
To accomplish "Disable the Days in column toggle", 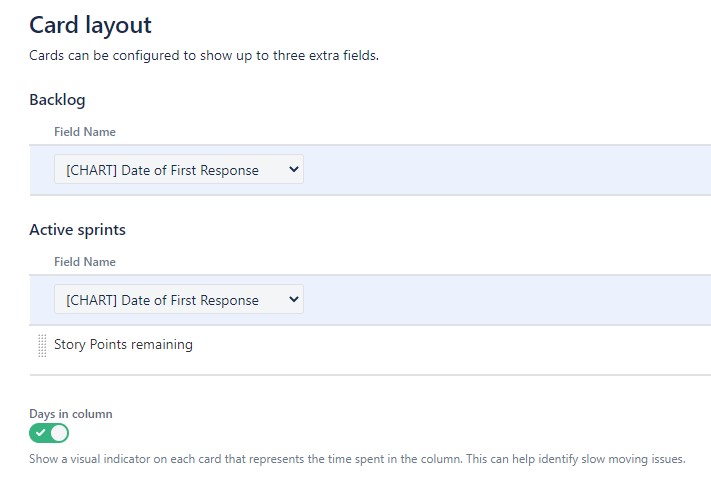I will click(49, 433).
